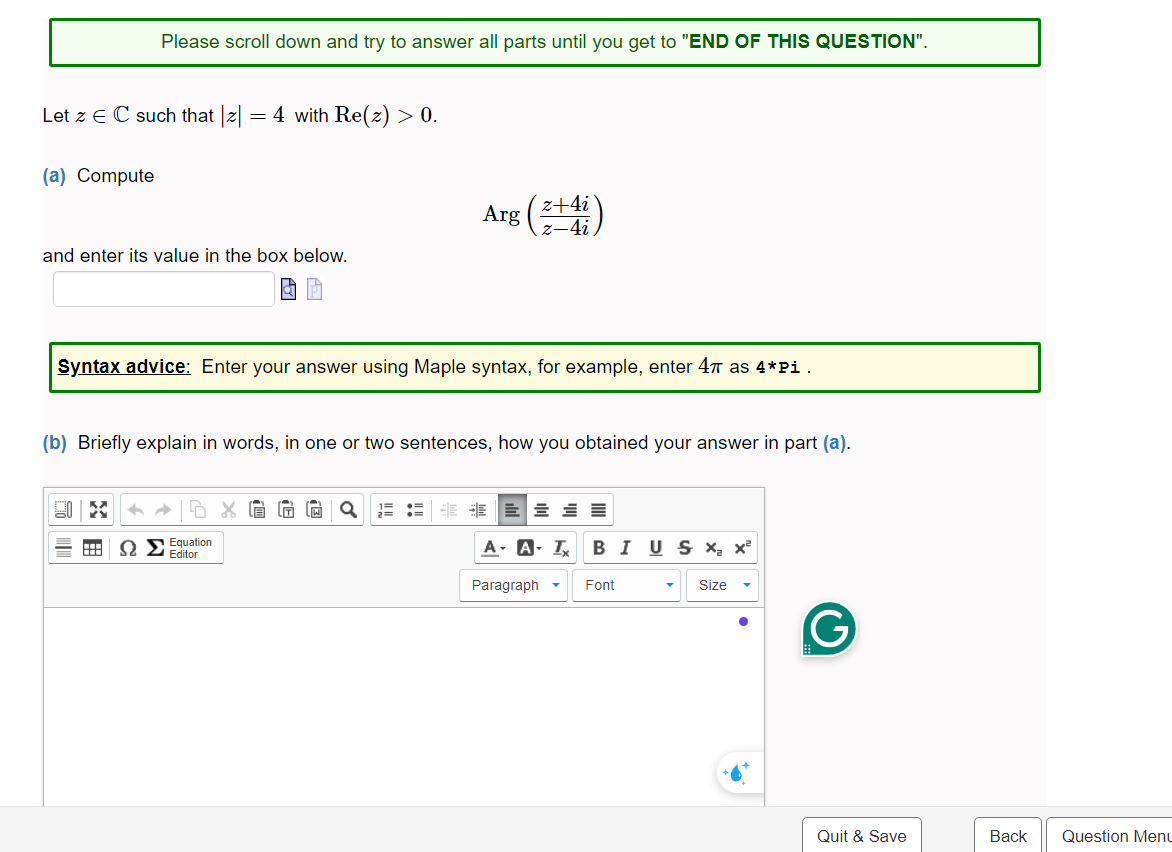1172x852 pixels.
Task: Insert a bulleted list
Action: click(x=415, y=510)
